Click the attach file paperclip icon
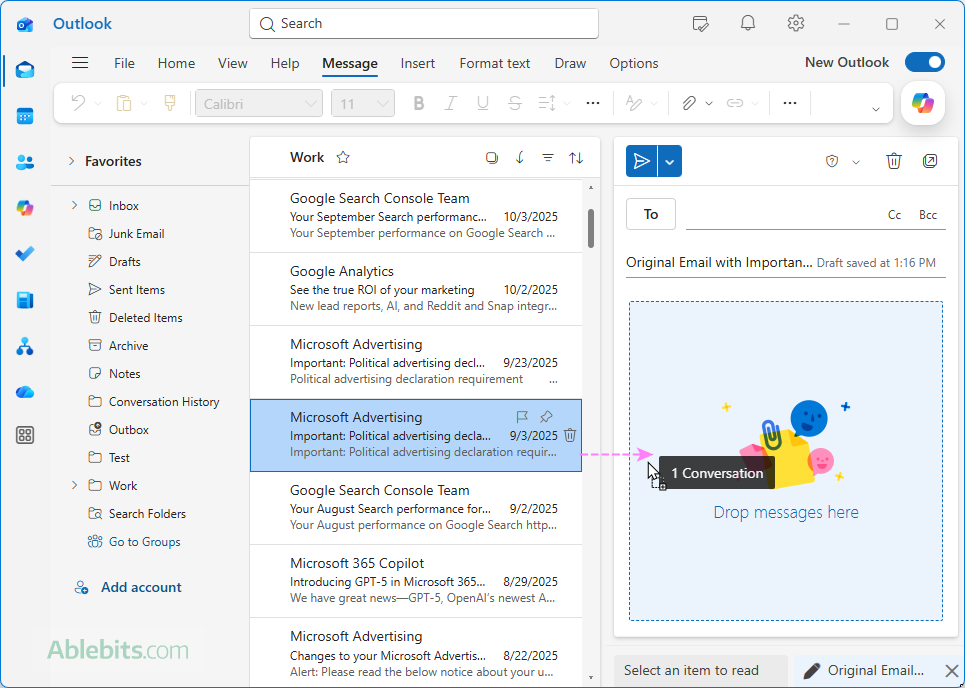 coord(689,103)
